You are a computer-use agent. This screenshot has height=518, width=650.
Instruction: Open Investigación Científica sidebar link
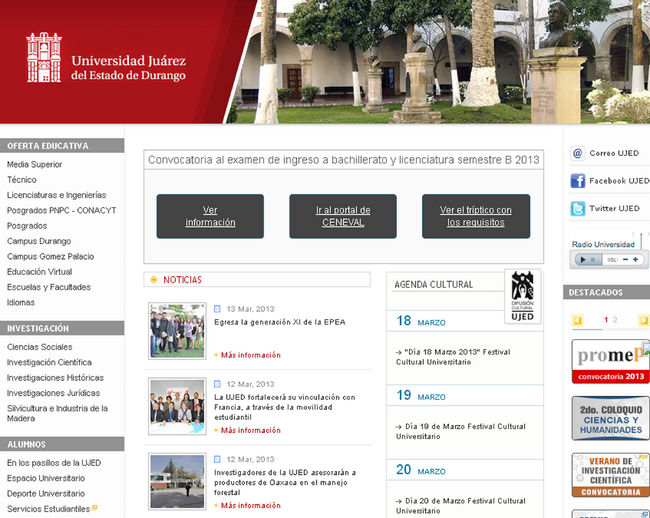point(49,362)
